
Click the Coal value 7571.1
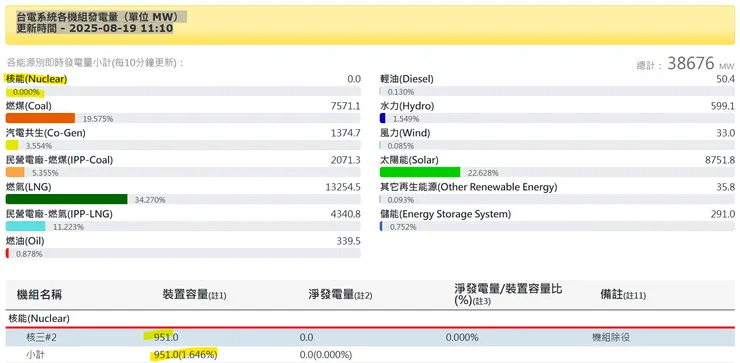(x=345, y=106)
